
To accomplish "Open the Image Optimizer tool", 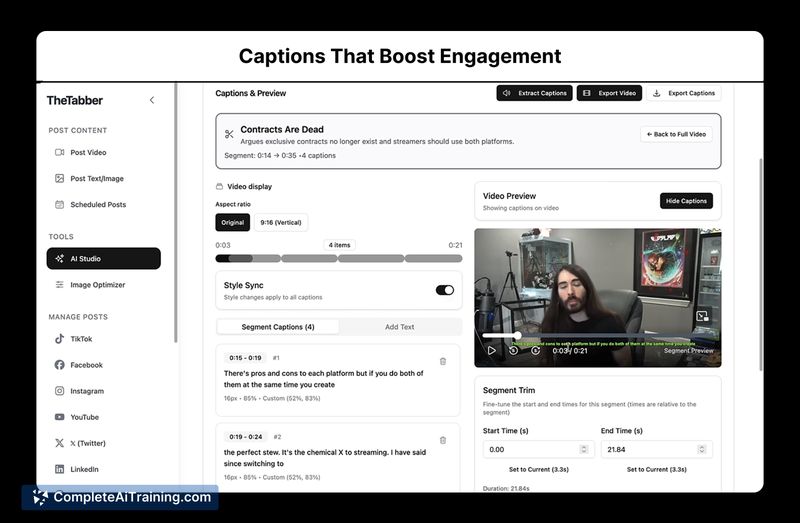I will (x=97, y=285).
